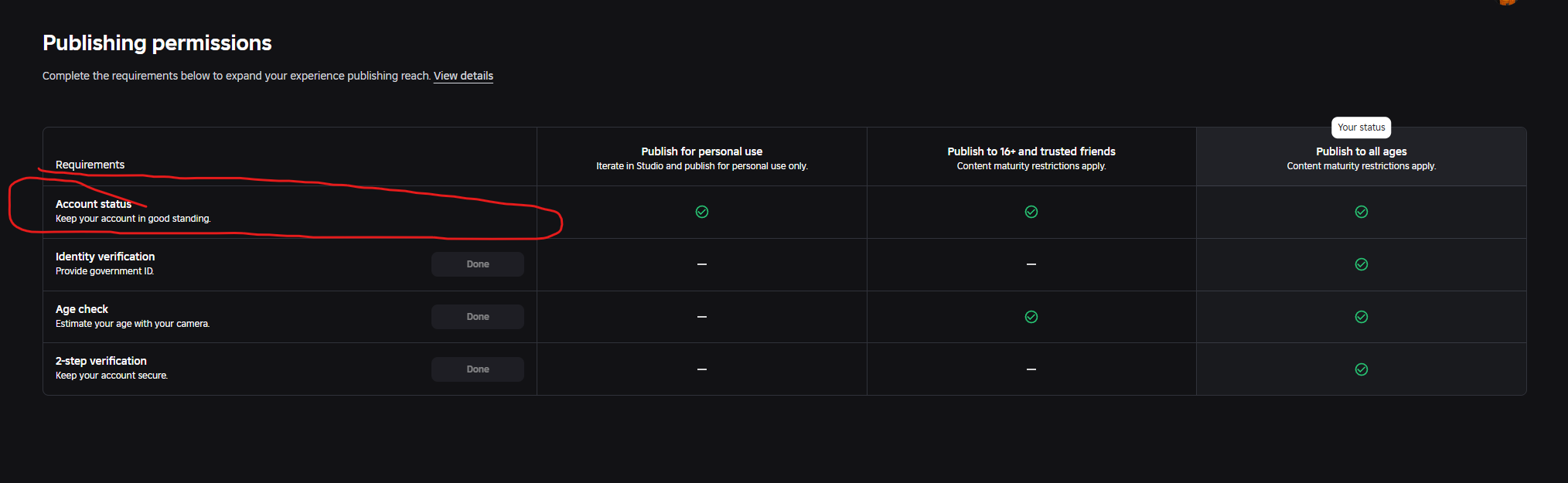The height and width of the screenshot is (483, 1568).
Task: Open the View details link
Action: click(x=463, y=76)
